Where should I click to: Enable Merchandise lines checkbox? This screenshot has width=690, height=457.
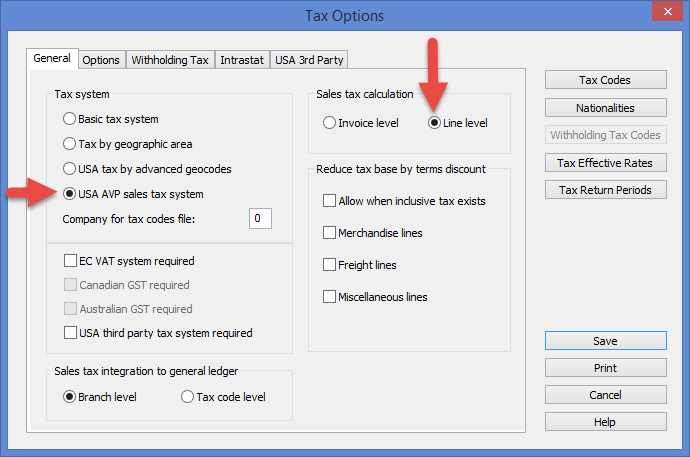[x=330, y=233]
